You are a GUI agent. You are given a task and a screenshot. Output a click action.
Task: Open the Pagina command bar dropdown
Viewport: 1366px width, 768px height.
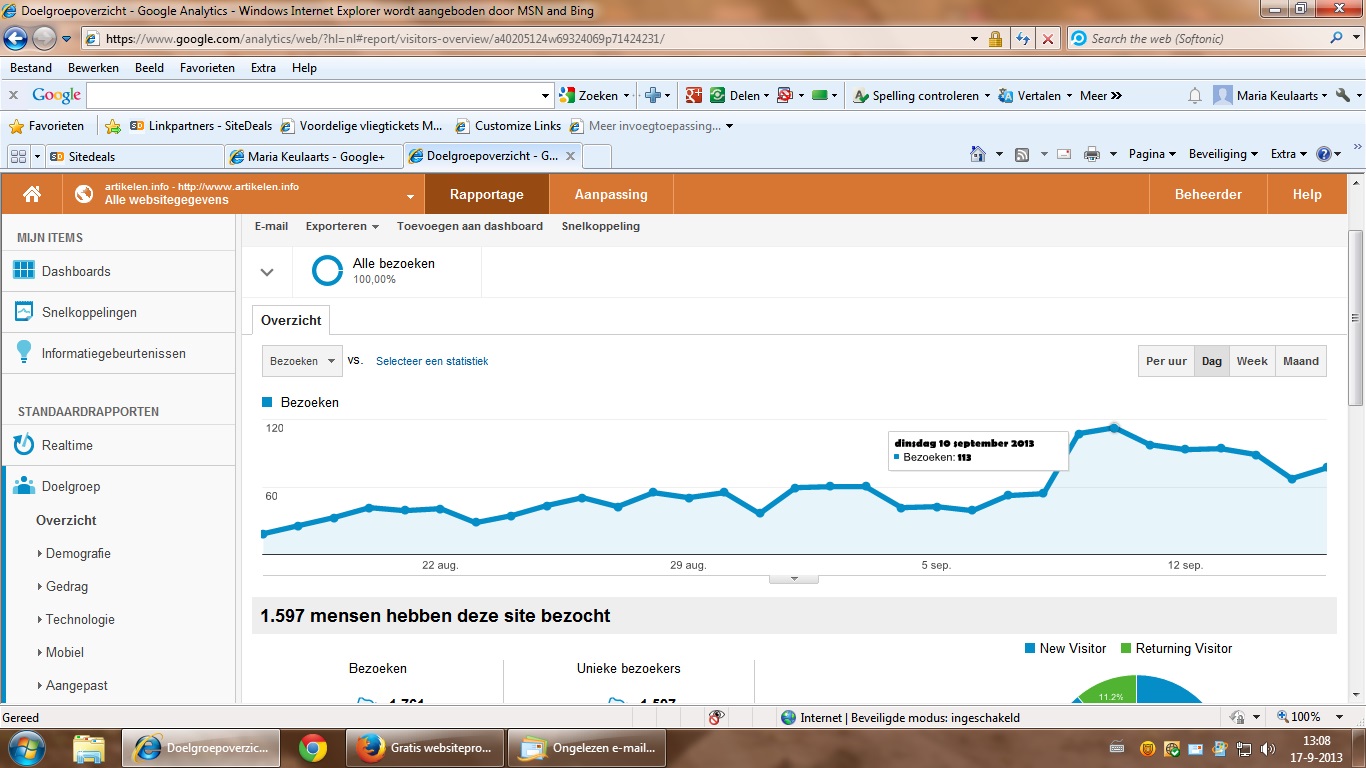click(x=1153, y=154)
